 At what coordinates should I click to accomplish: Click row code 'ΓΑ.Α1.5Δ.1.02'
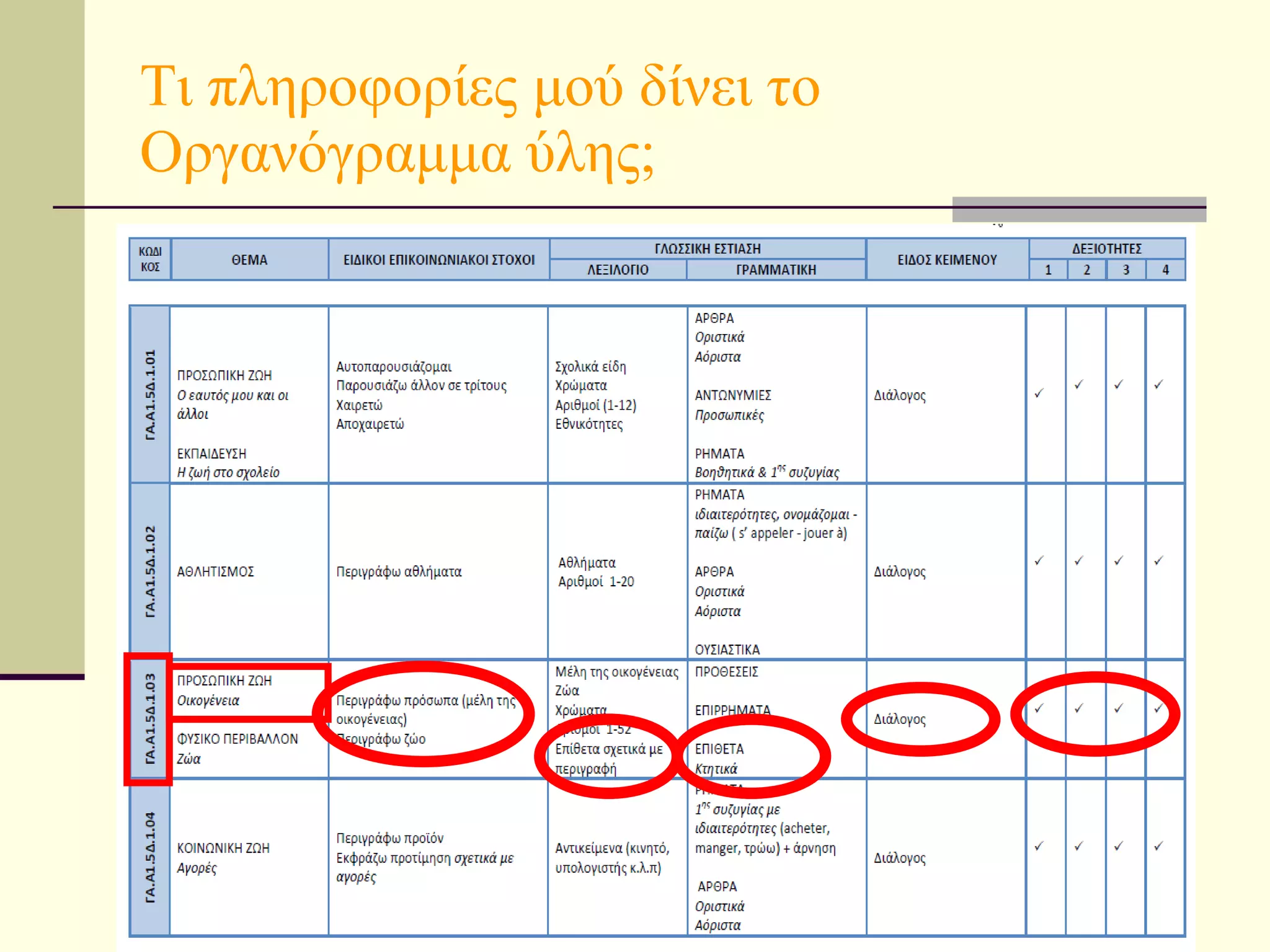(x=150, y=571)
